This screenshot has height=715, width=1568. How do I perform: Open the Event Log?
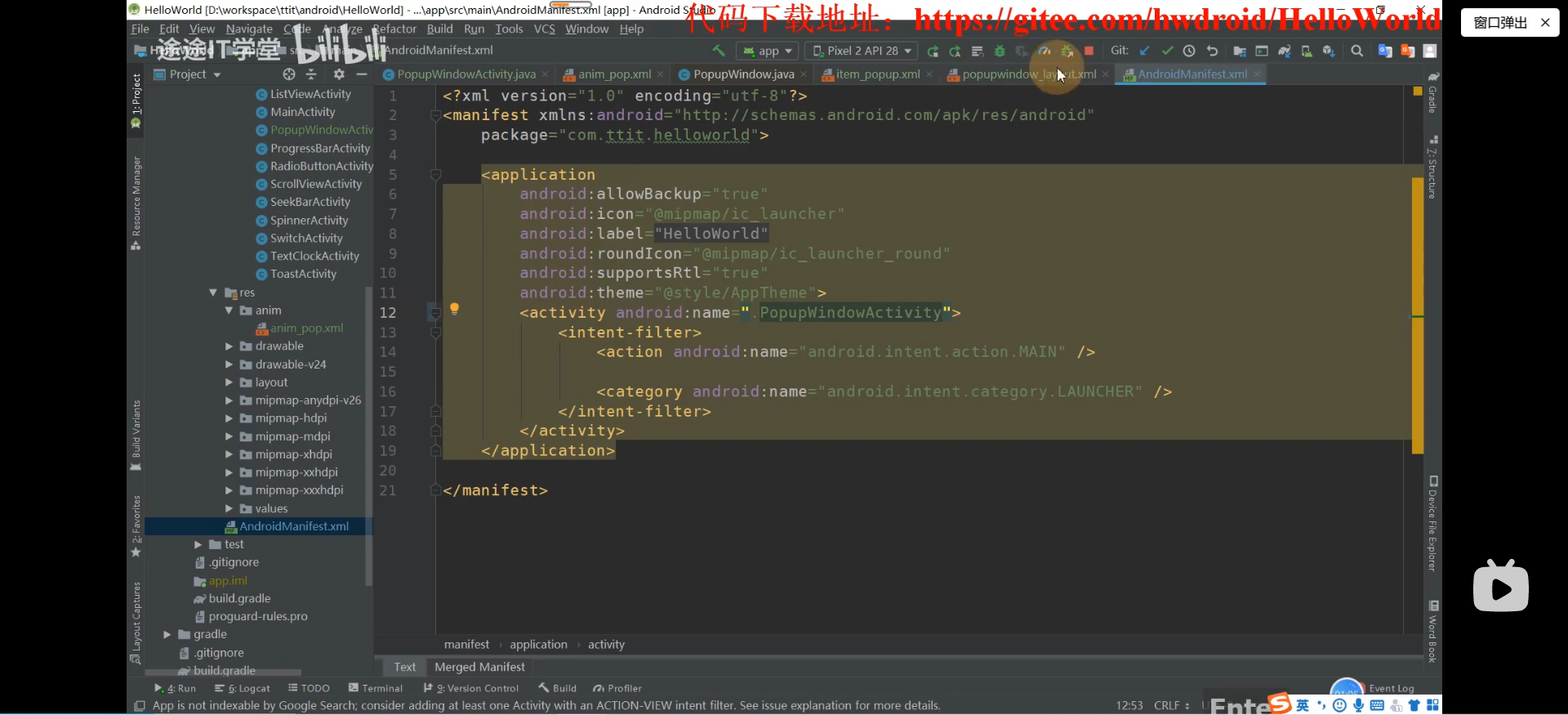coord(1391,688)
